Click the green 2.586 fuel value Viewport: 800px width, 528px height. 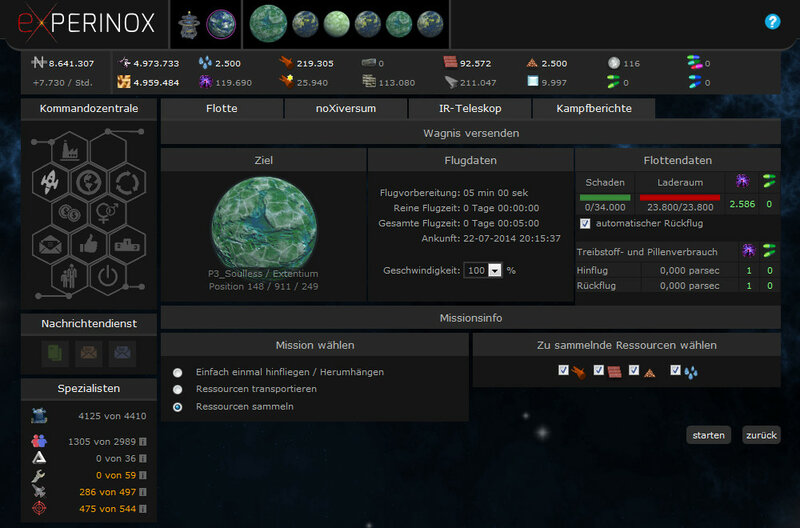point(742,205)
